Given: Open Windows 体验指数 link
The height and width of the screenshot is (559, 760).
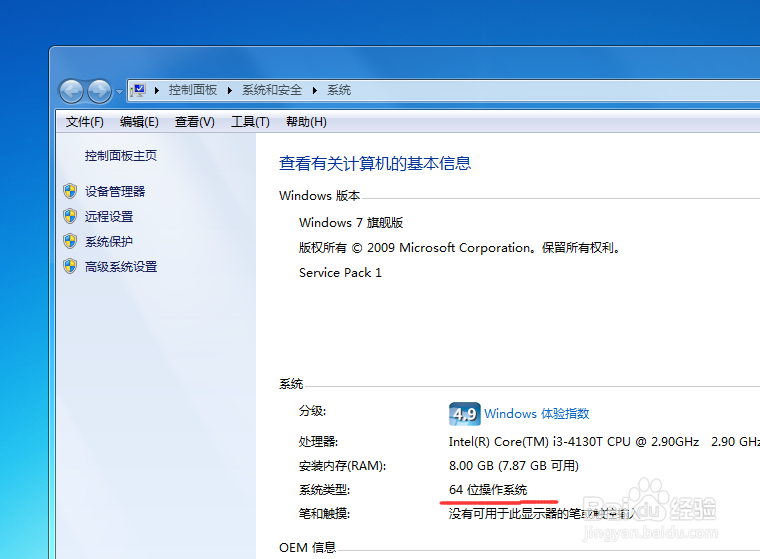Looking at the screenshot, I should 537,414.
